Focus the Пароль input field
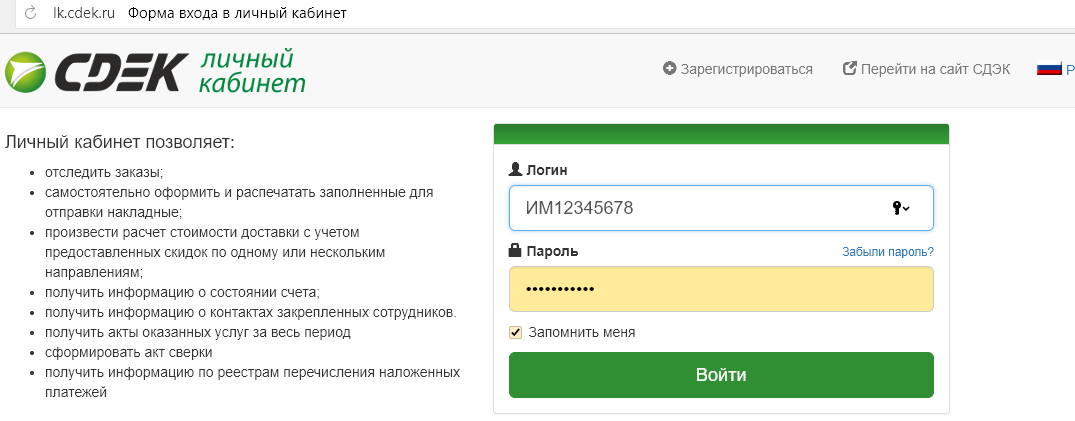The height and width of the screenshot is (421, 1075). 721,289
